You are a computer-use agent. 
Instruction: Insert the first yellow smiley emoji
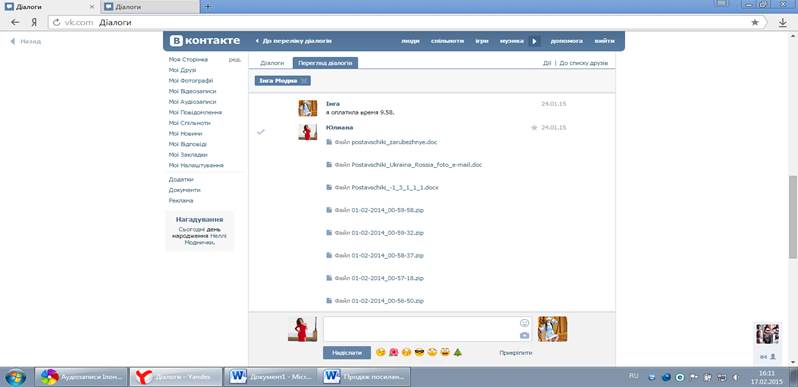tap(380, 352)
